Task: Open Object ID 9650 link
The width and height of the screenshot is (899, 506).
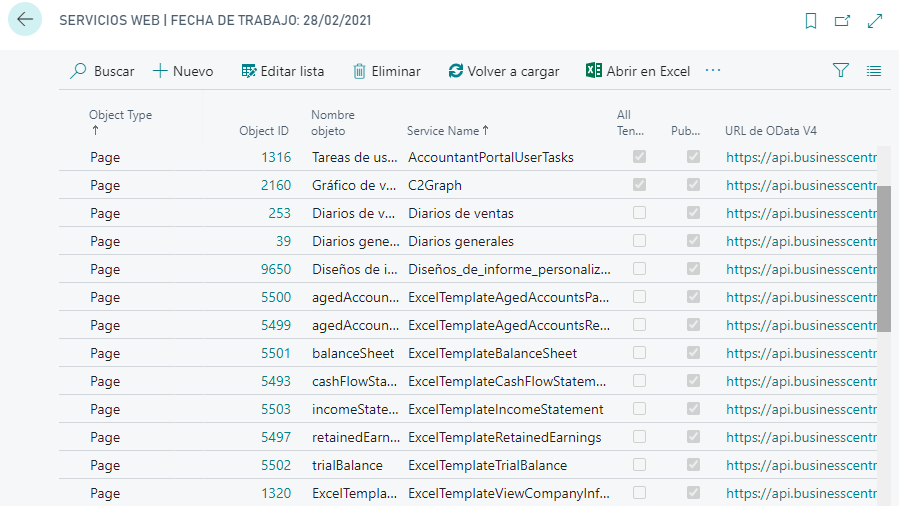Action: point(275,269)
